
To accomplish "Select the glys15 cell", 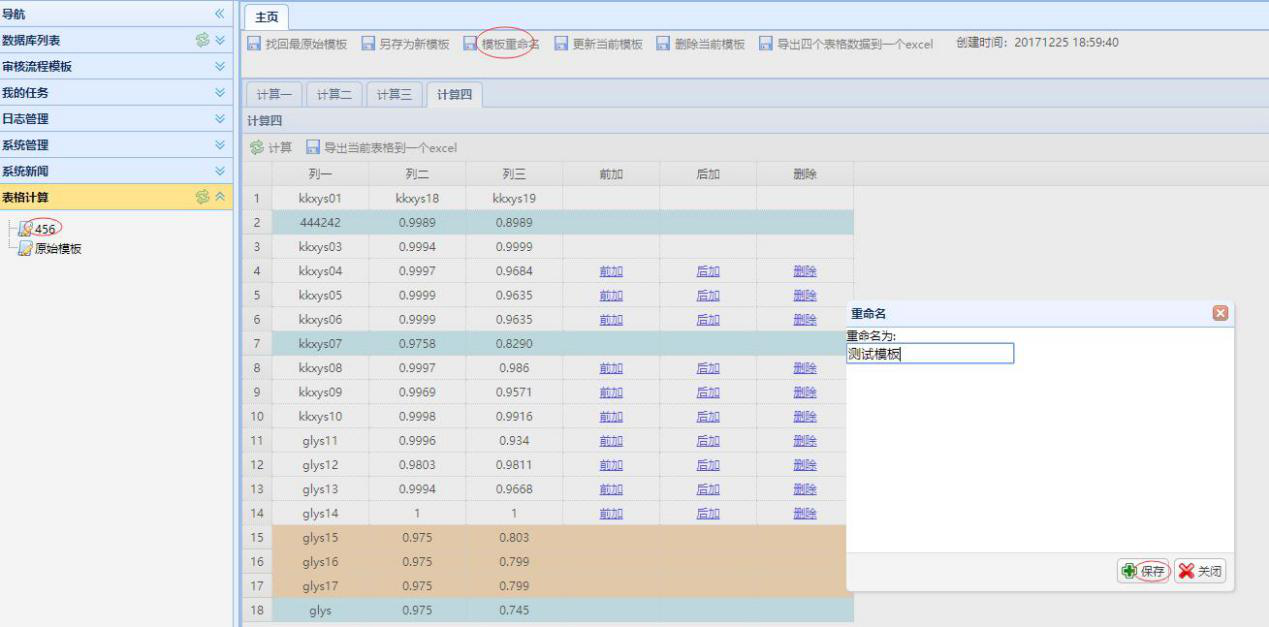I will 320,537.
